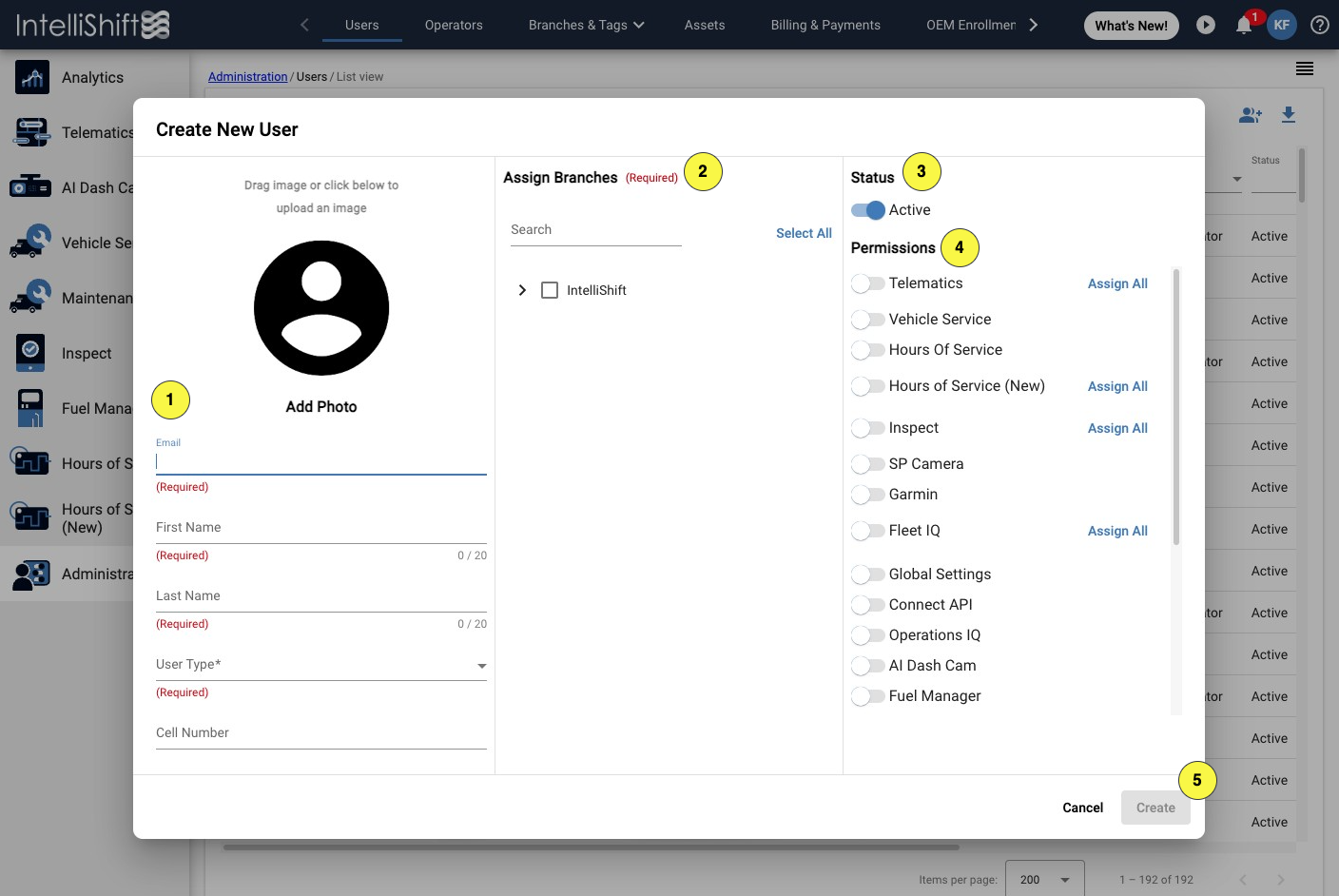Viewport: 1339px width, 896px height.
Task: Enable the Inspect permission toggle
Action: click(868, 428)
